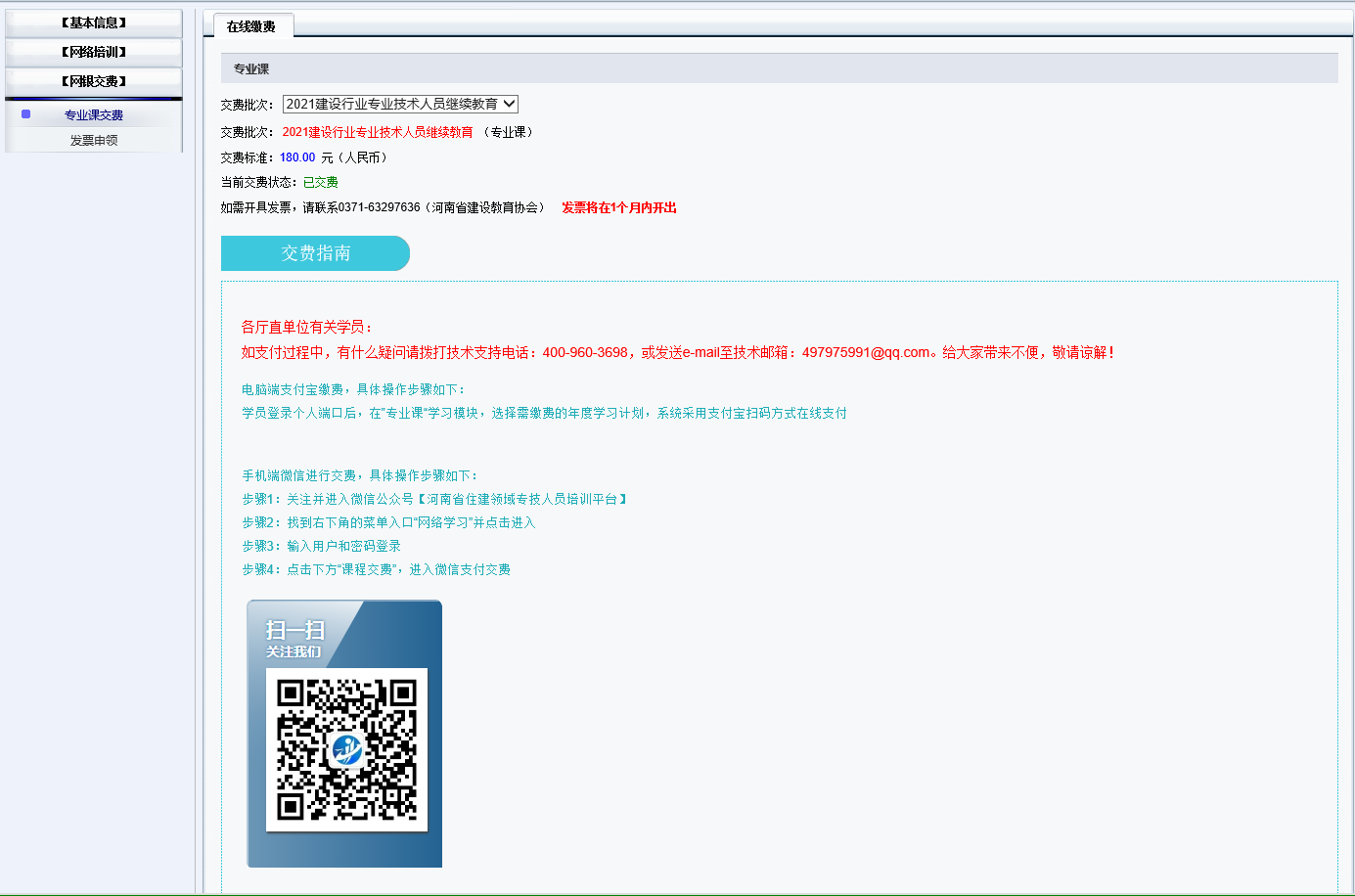
Task: Click 步骤3: 输入用户和密码登录
Action: coord(322,546)
